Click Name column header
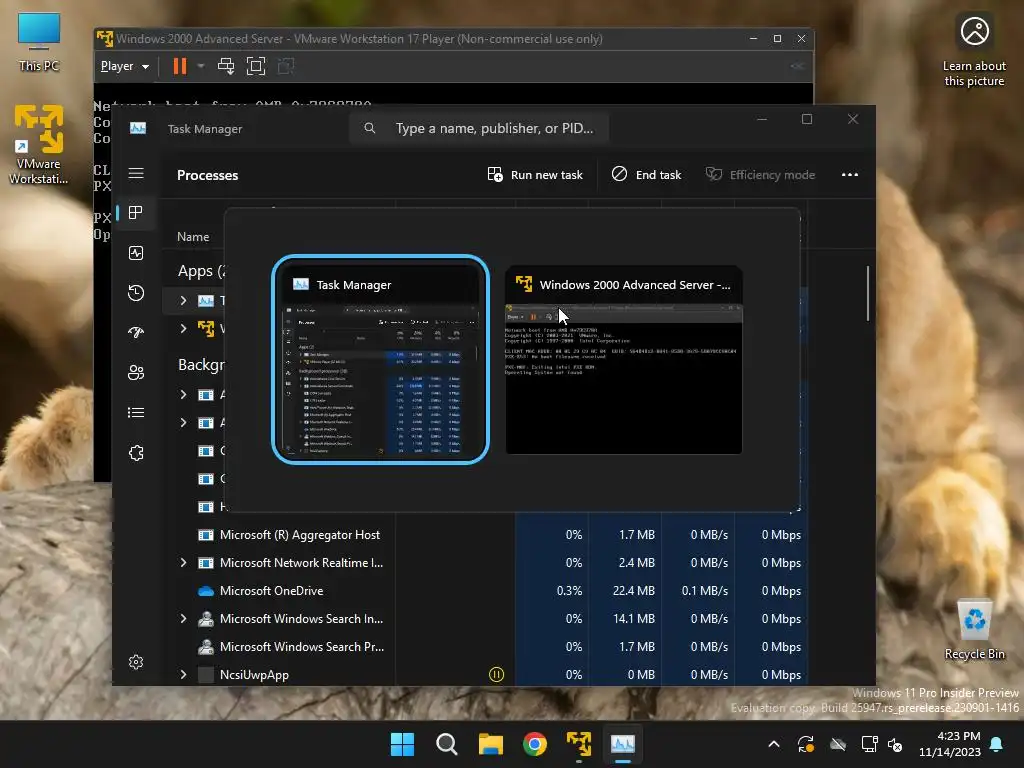The height and width of the screenshot is (768, 1024). click(193, 236)
